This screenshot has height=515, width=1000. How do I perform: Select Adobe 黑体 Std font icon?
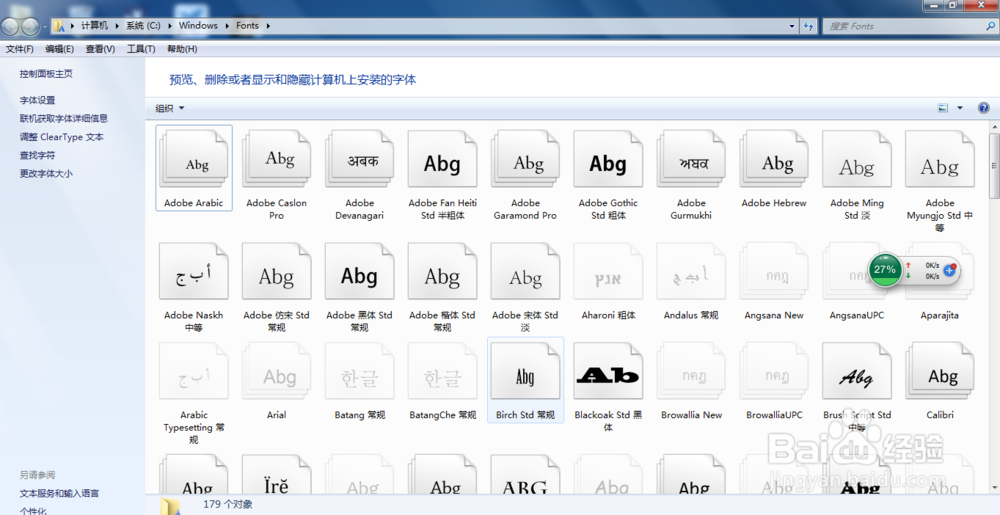[x=360, y=271]
